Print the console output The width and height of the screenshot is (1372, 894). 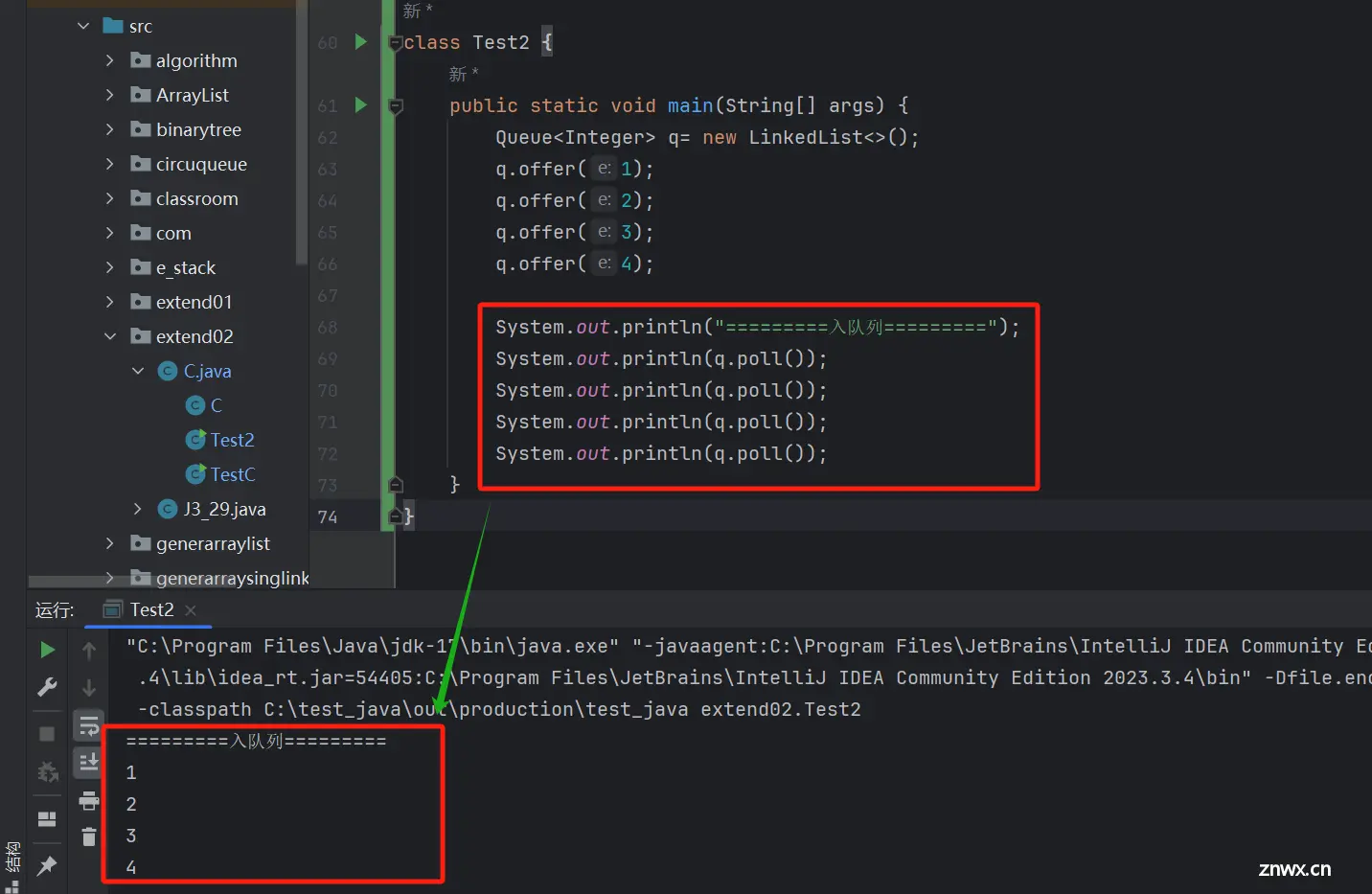pyautogui.click(x=89, y=800)
